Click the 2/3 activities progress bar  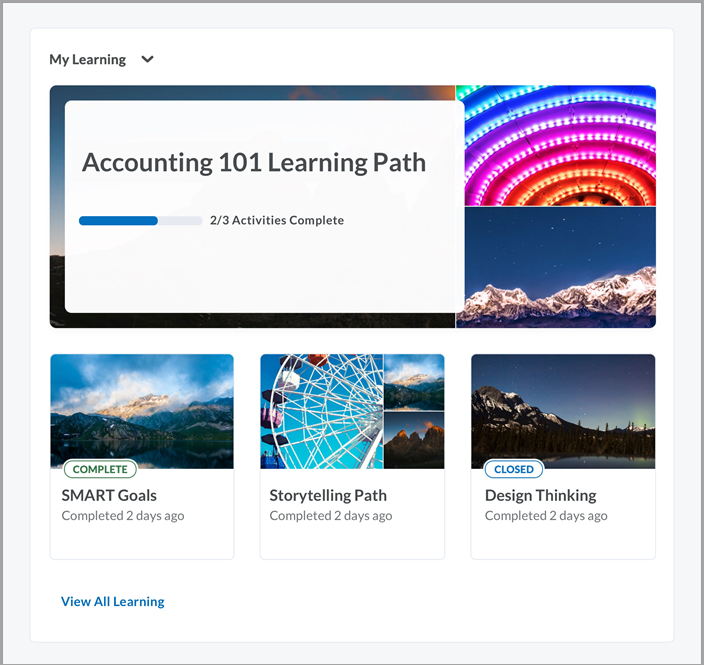point(141,220)
